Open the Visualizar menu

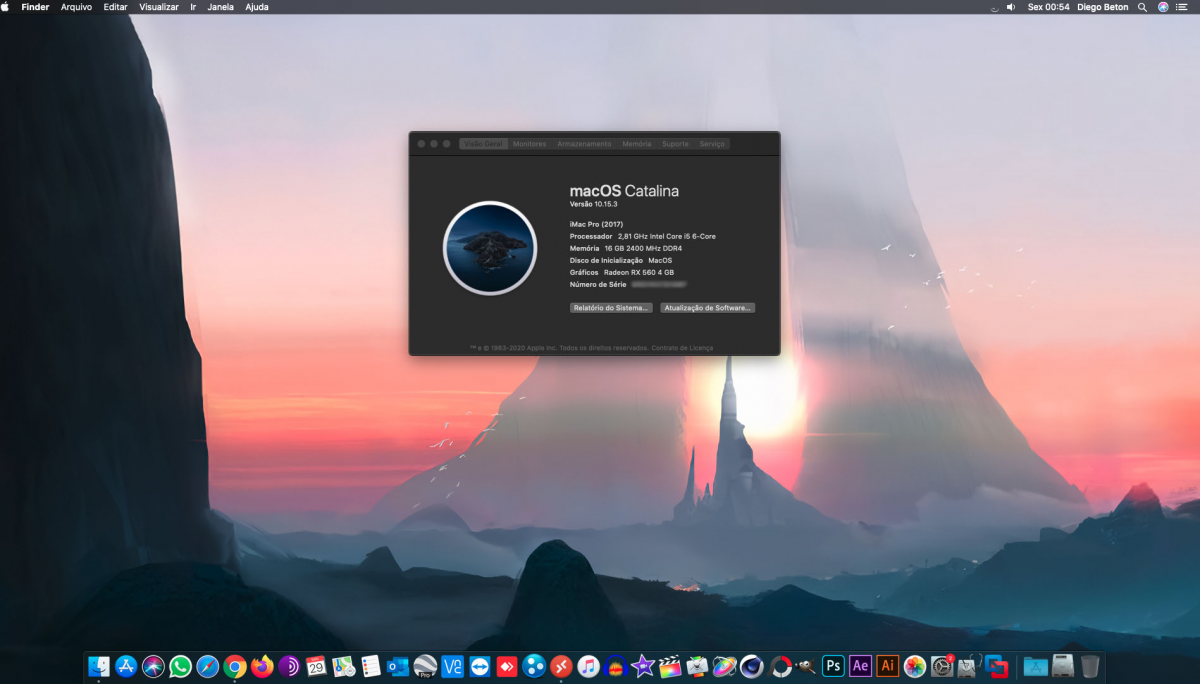pos(159,6)
